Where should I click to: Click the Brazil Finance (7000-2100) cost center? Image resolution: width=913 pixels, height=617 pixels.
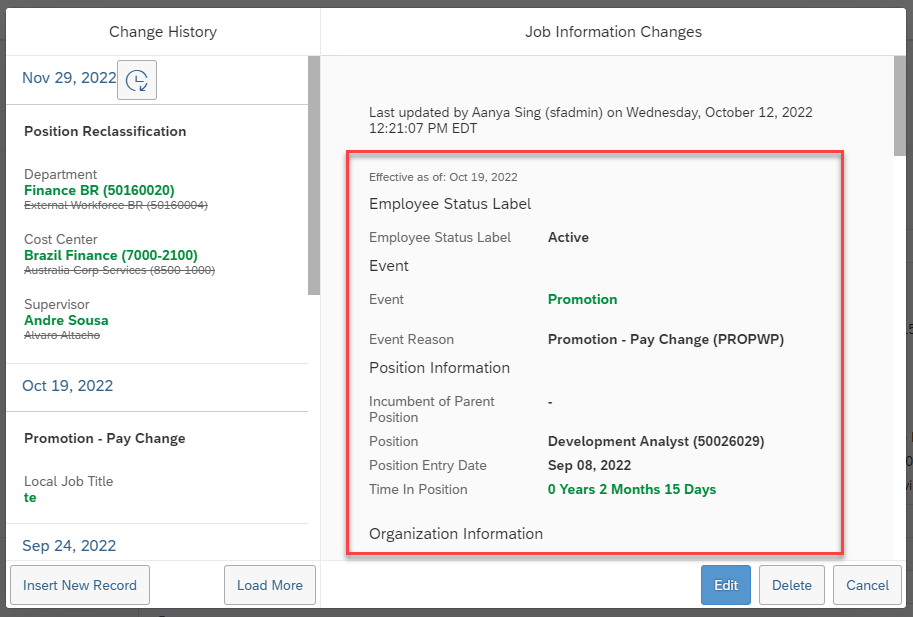pyautogui.click(x=111, y=256)
